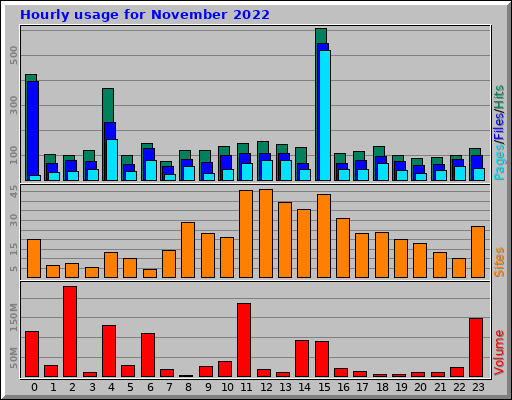512x400 pixels.
Task: Select the red Volume bar at hour 2
Action: tap(70, 331)
